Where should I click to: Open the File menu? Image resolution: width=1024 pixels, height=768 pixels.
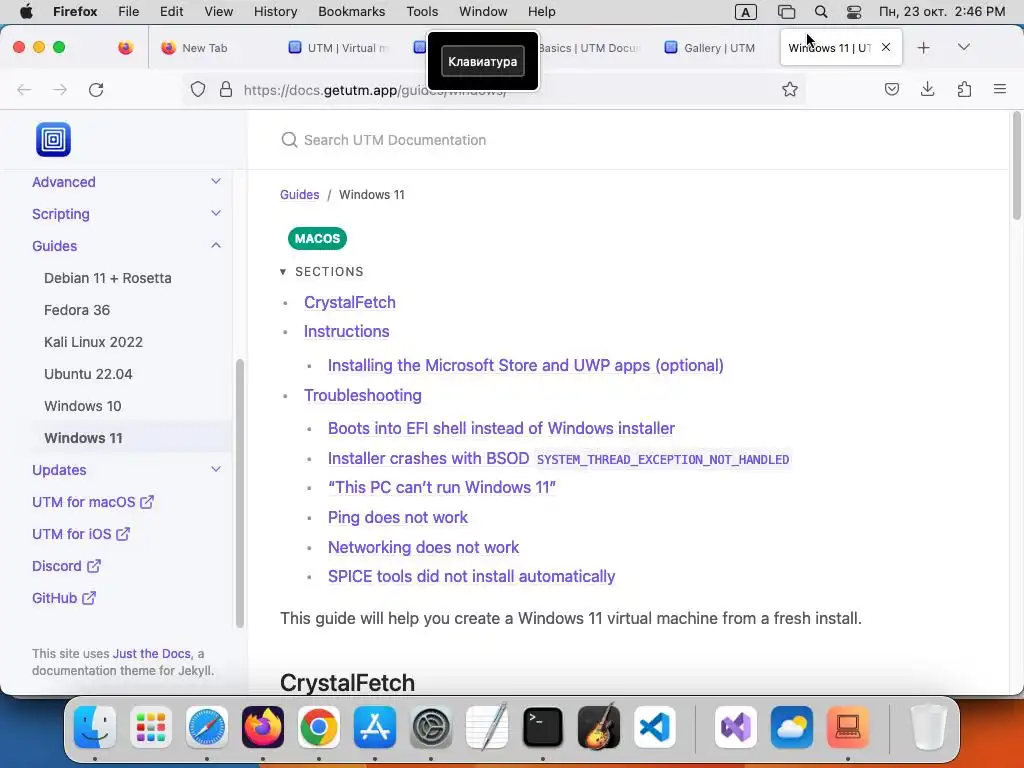point(129,12)
